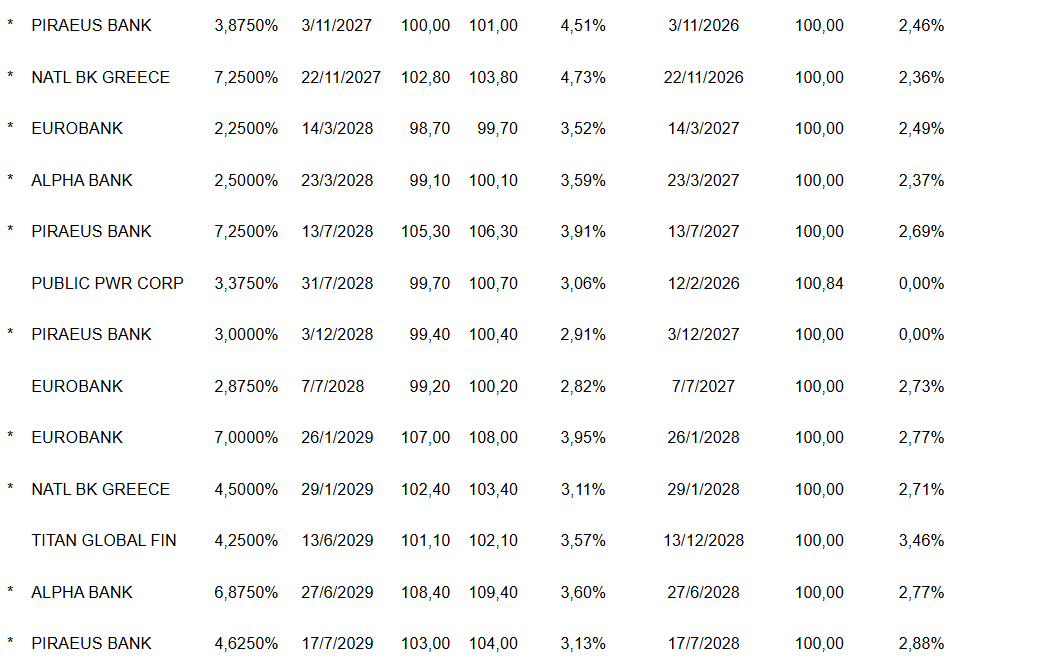Click the 109,40 ask price
Screen dimensions: 1043x667
pyautogui.click(x=493, y=592)
